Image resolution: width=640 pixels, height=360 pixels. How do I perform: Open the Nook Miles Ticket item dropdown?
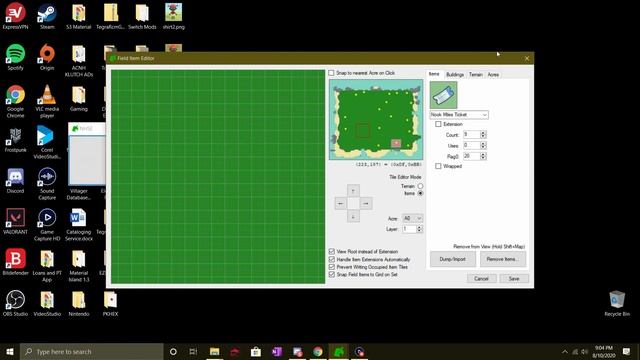pyautogui.click(x=459, y=115)
